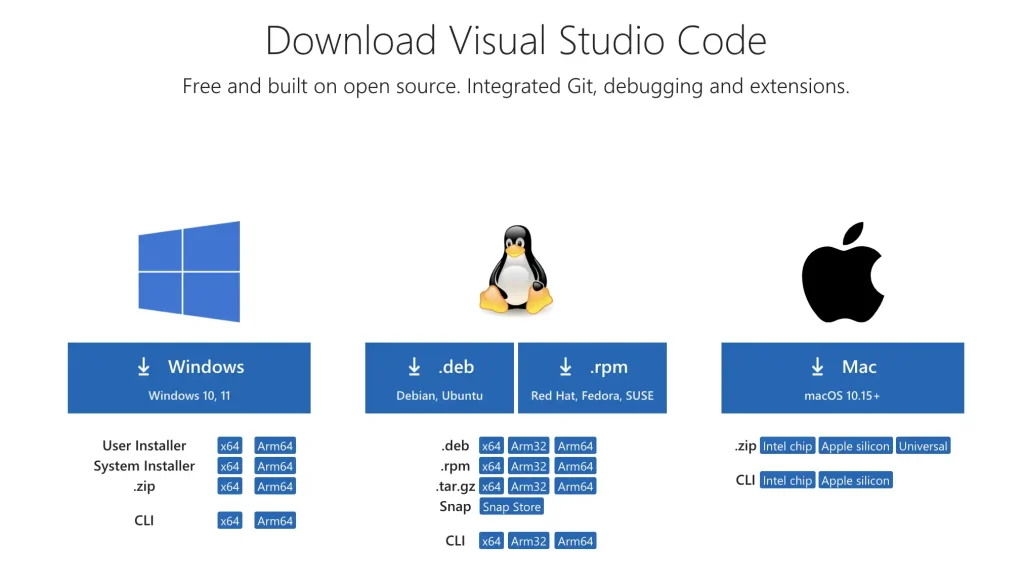Click the Apple logo icon
This screenshot has width=1024, height=588.
point(842,272)
